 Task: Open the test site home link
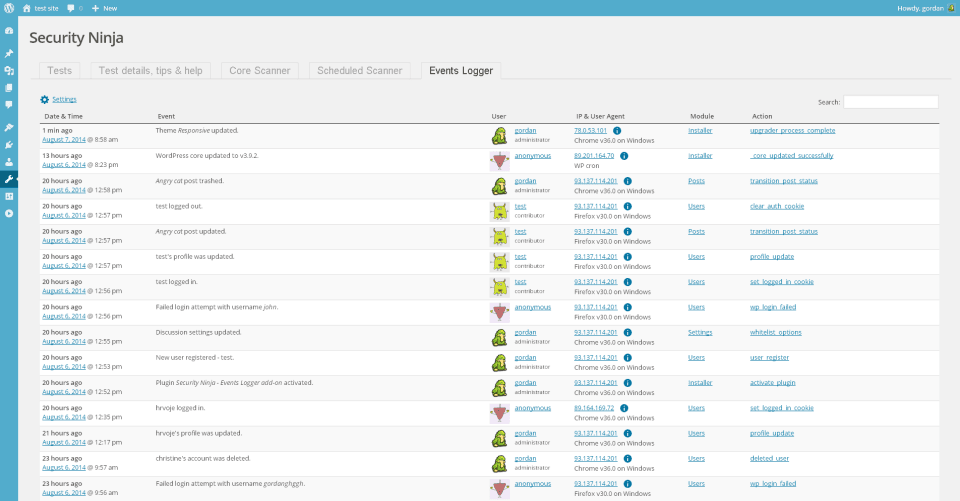pos(40,8)
